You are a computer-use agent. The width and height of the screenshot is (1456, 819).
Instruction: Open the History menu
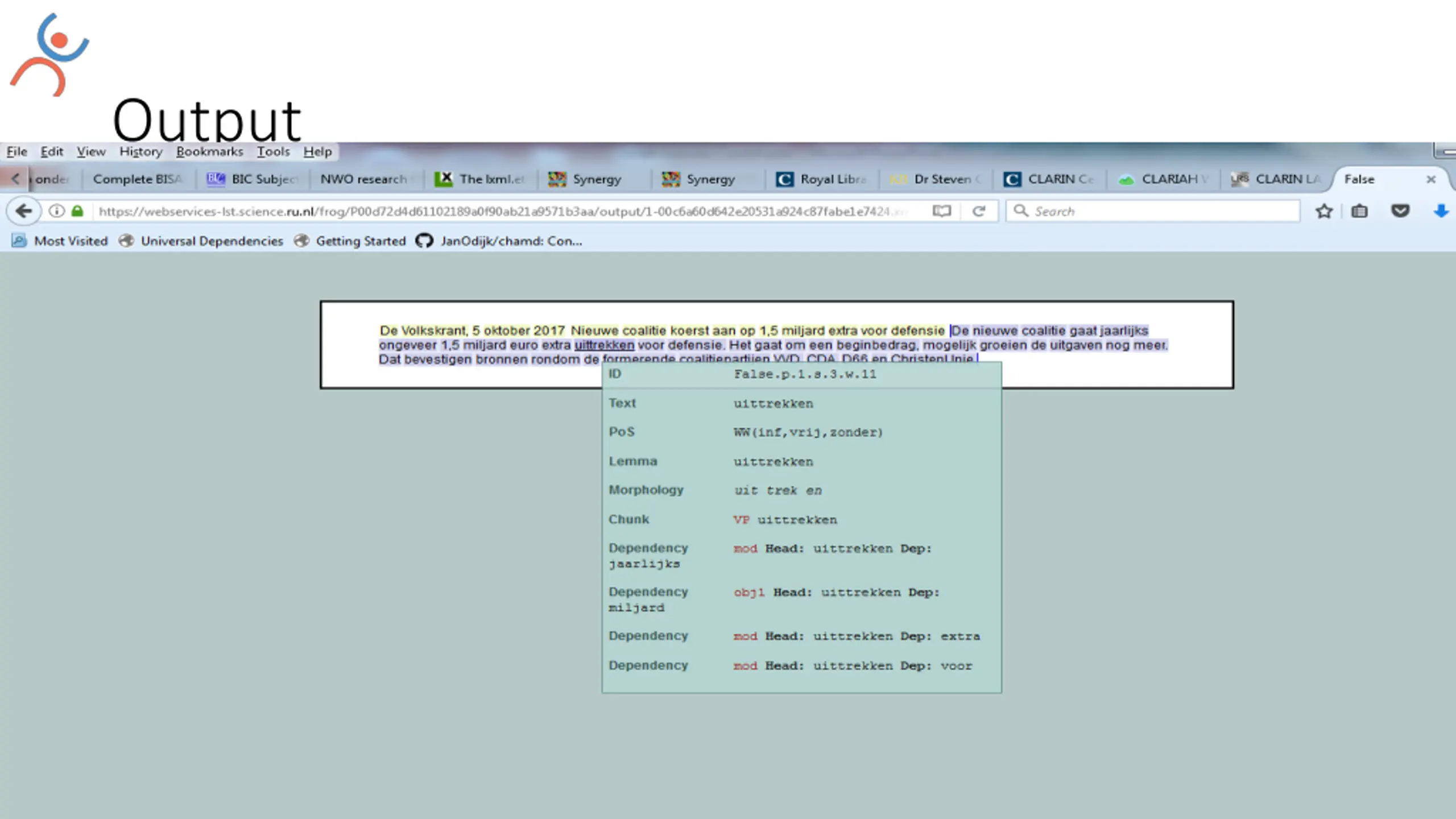pyautogui.click(x=140, y=151)
